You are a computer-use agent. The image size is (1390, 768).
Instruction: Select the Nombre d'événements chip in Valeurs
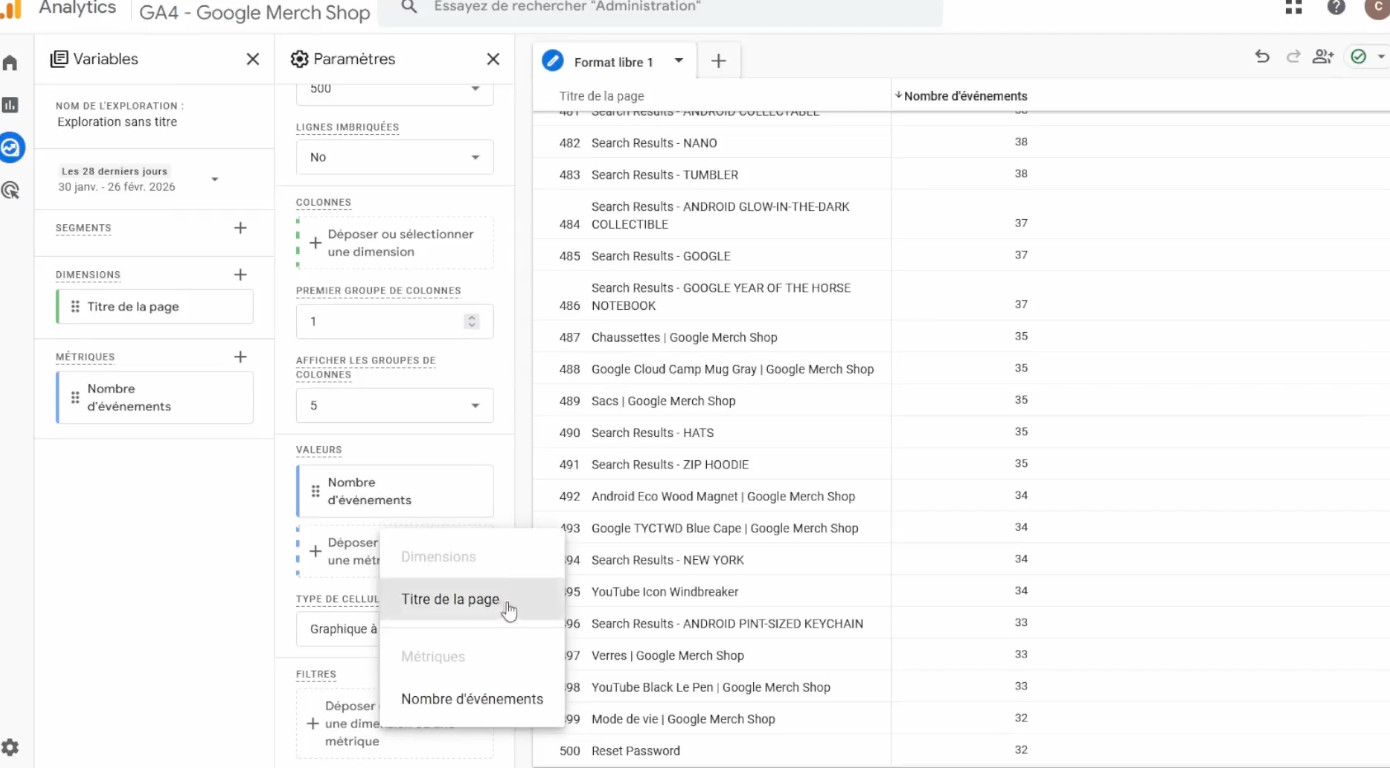tap(394, 491)
